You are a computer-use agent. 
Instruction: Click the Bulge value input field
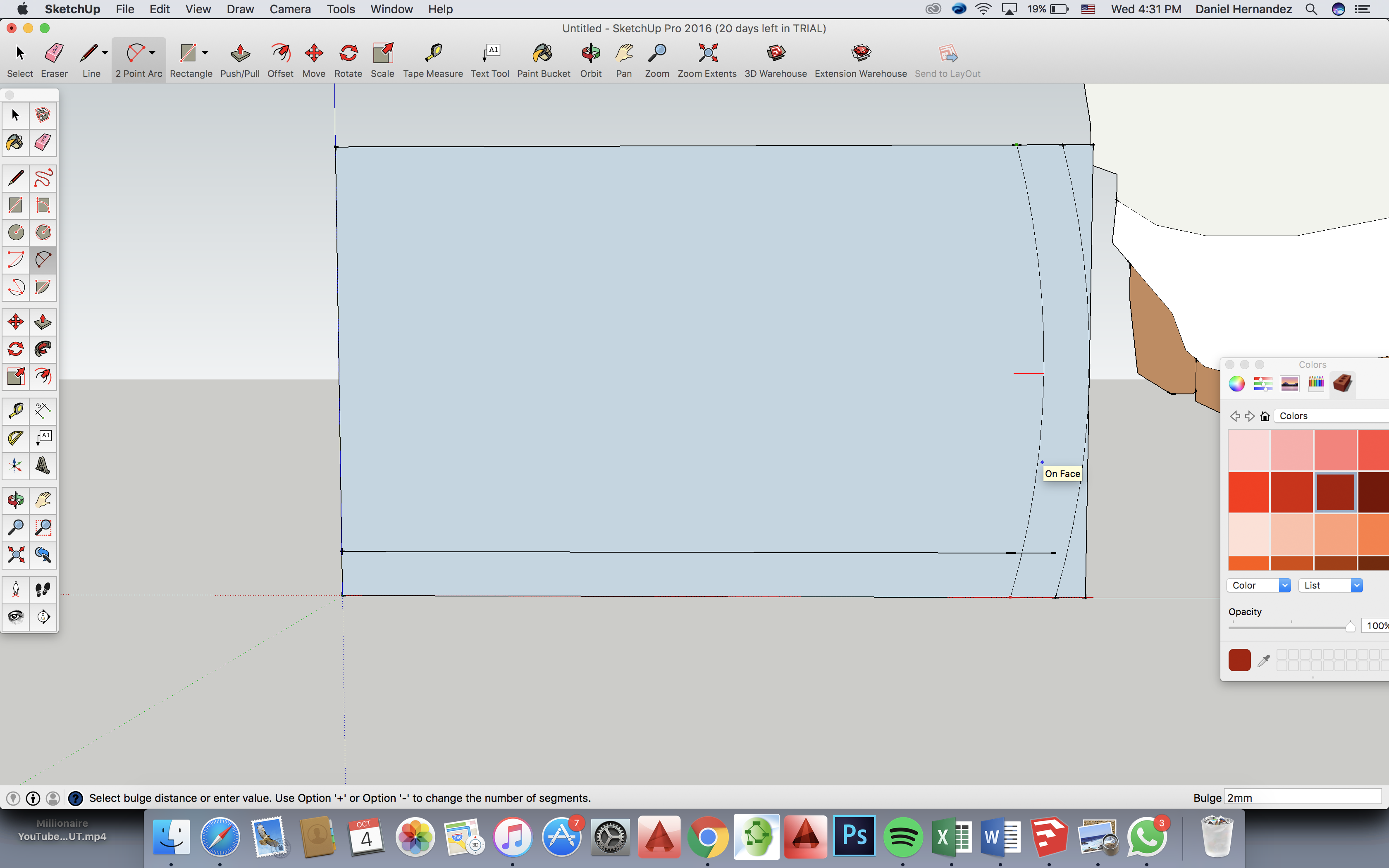(x=1302, y=798)
